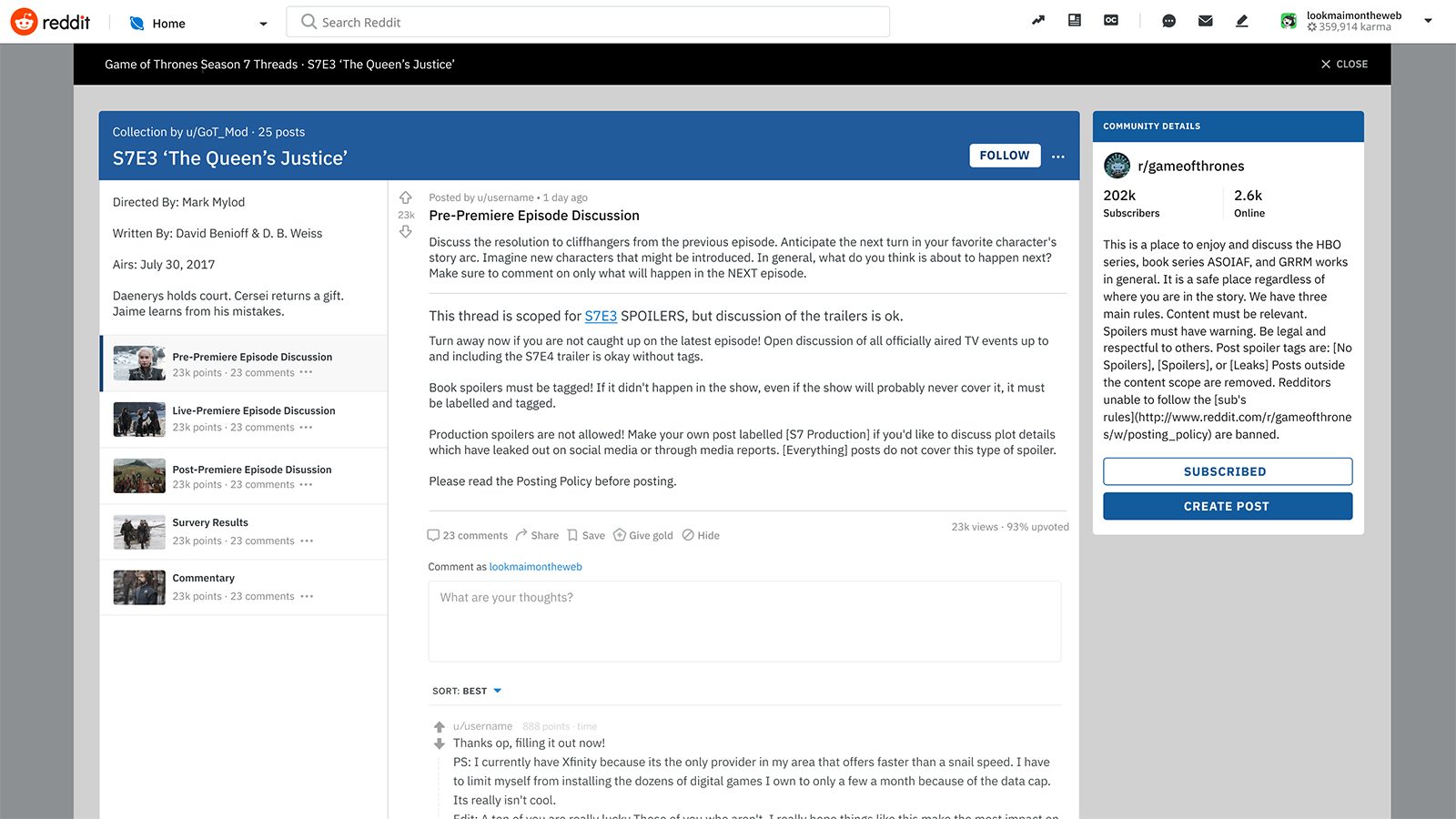Click the Pre-Premiere Episode Discussion post title
The image size is (1456, 819).
point(534,216)
